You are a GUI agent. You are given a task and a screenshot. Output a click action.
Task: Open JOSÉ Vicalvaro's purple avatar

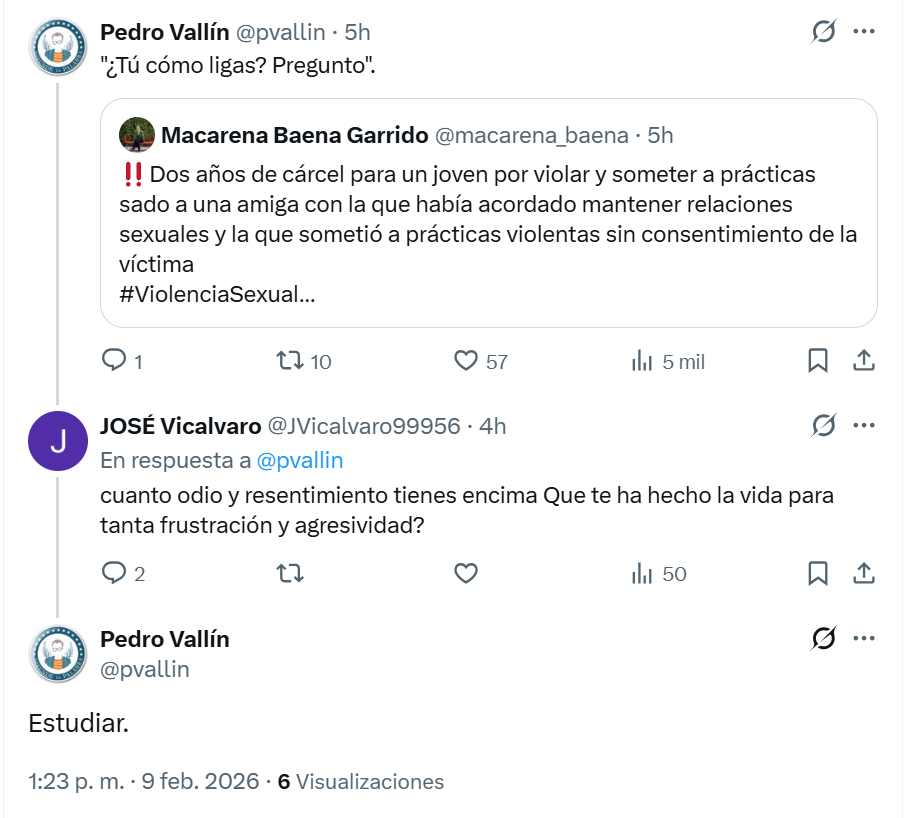pos(57,440)
